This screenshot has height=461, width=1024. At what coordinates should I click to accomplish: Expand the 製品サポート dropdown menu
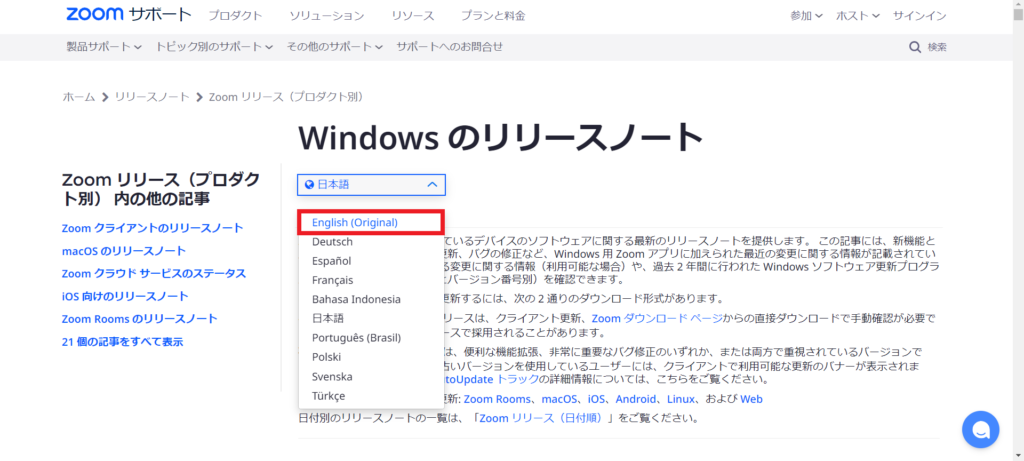click(102, 47)
